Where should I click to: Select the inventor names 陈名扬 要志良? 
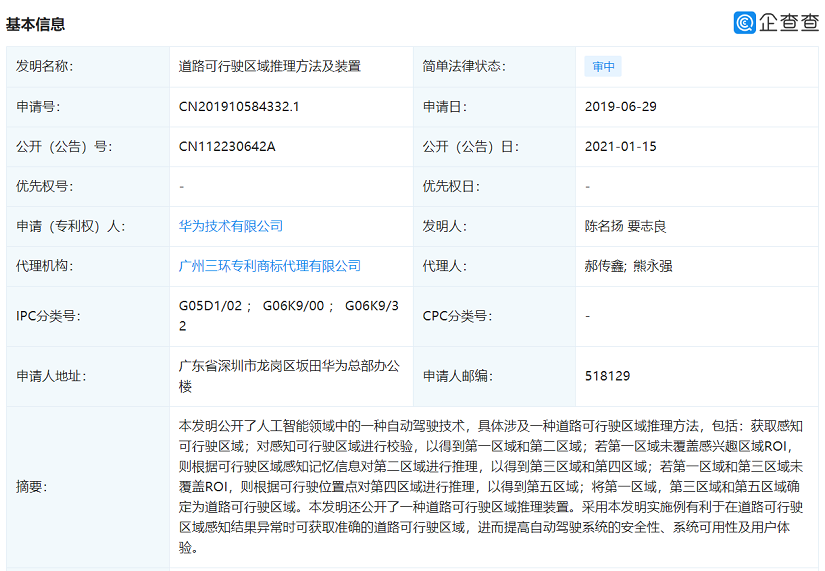626,226
